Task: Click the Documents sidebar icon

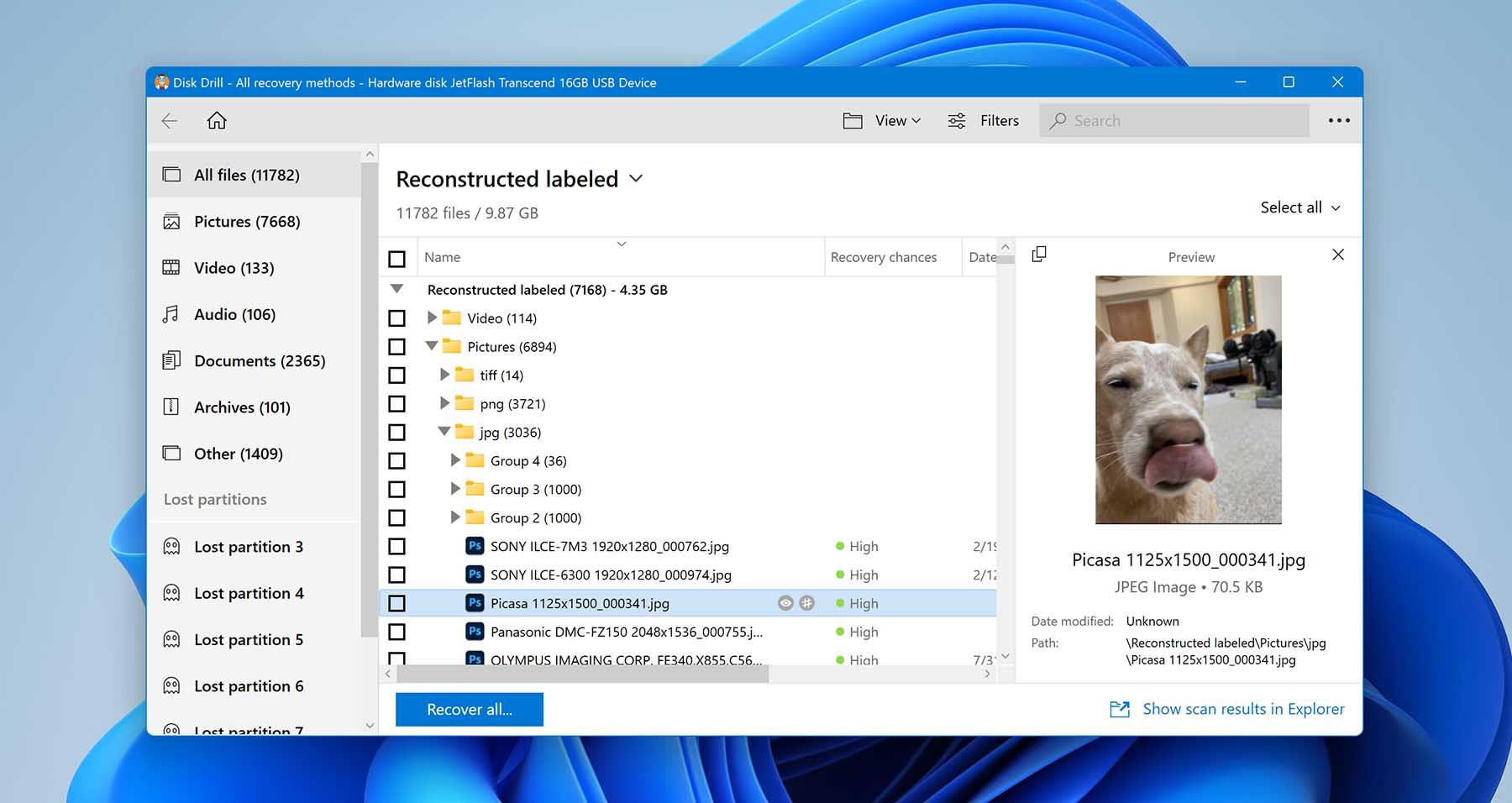Action: tap(171, 360)
